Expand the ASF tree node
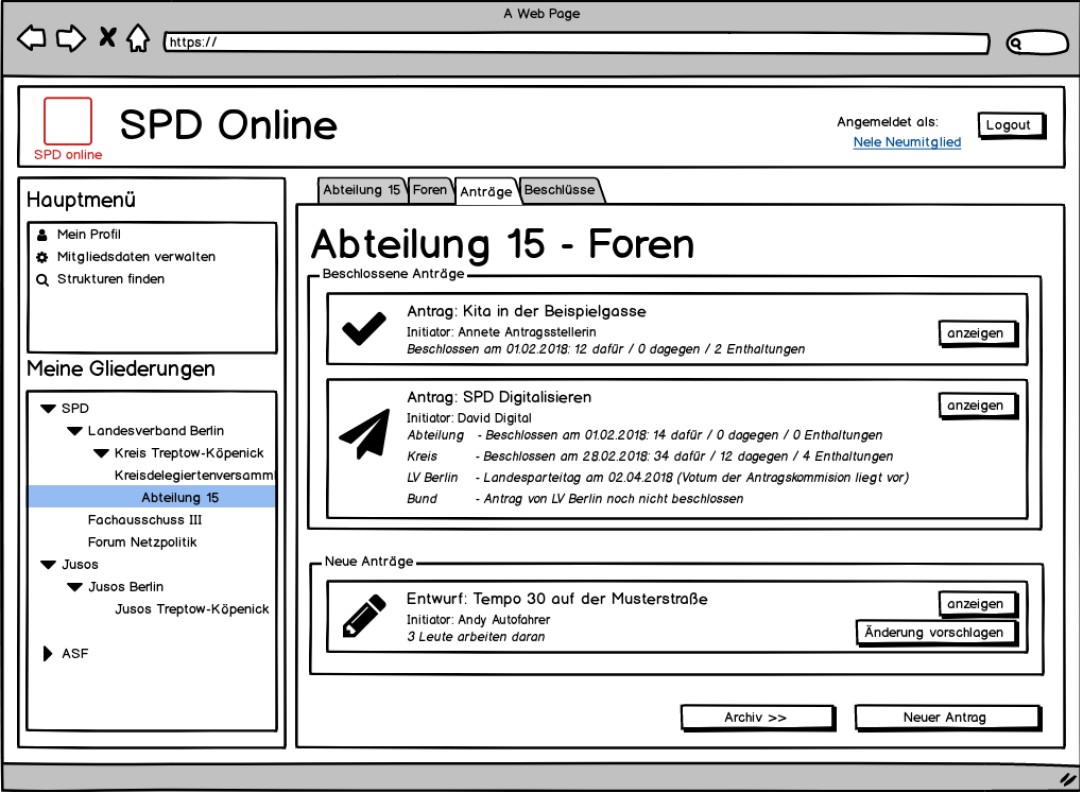The image size is (1080, 792). pos(48,654)
